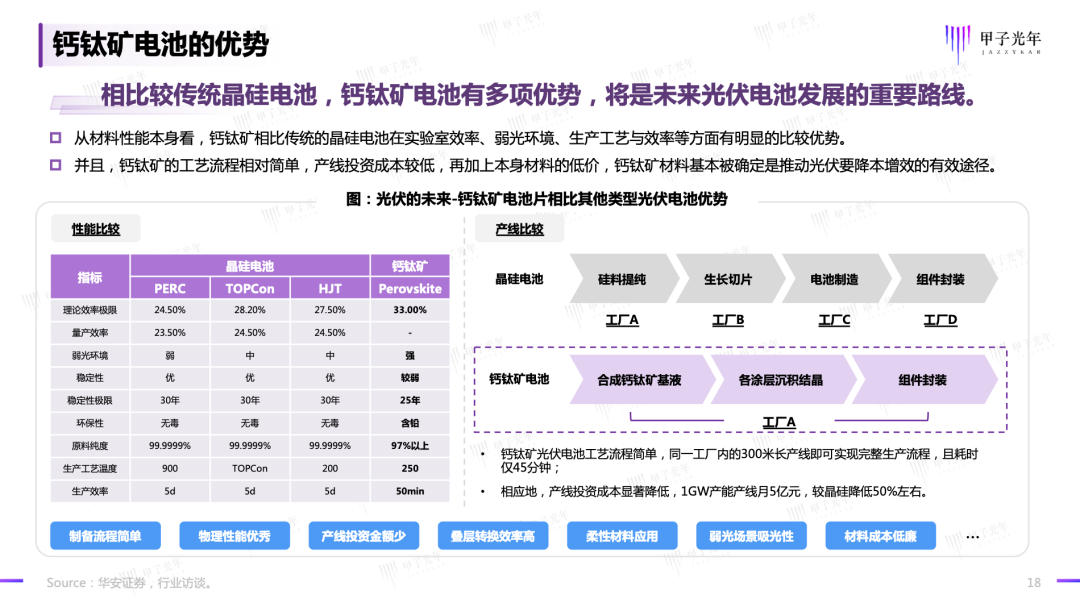This screenshot has width=1080, height=607.
Task: Open the 性能比较 section label
Action: pyautogui.click(x=96, y=229)
